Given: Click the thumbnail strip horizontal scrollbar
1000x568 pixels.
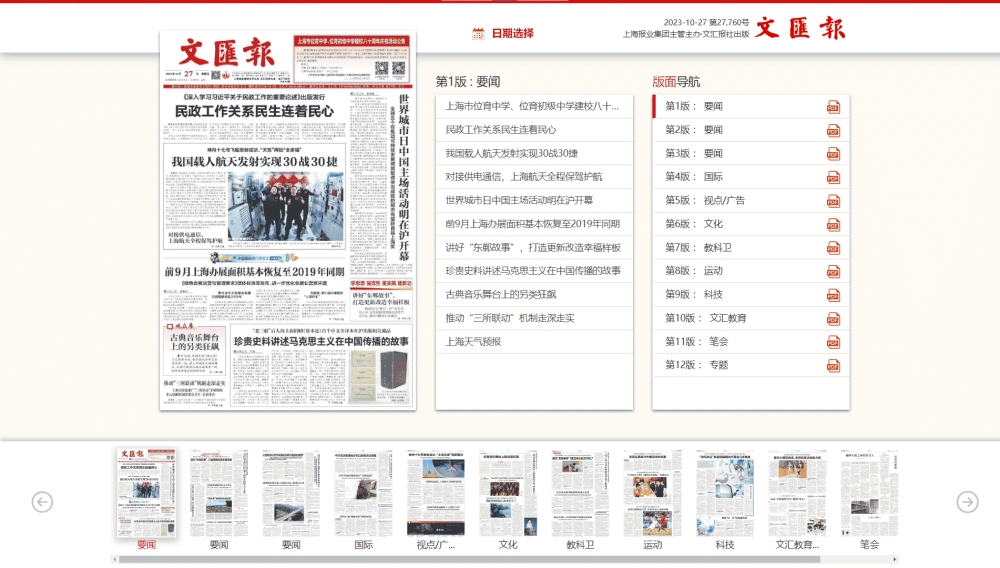Looking at the screenshot, I should point(469,559).
